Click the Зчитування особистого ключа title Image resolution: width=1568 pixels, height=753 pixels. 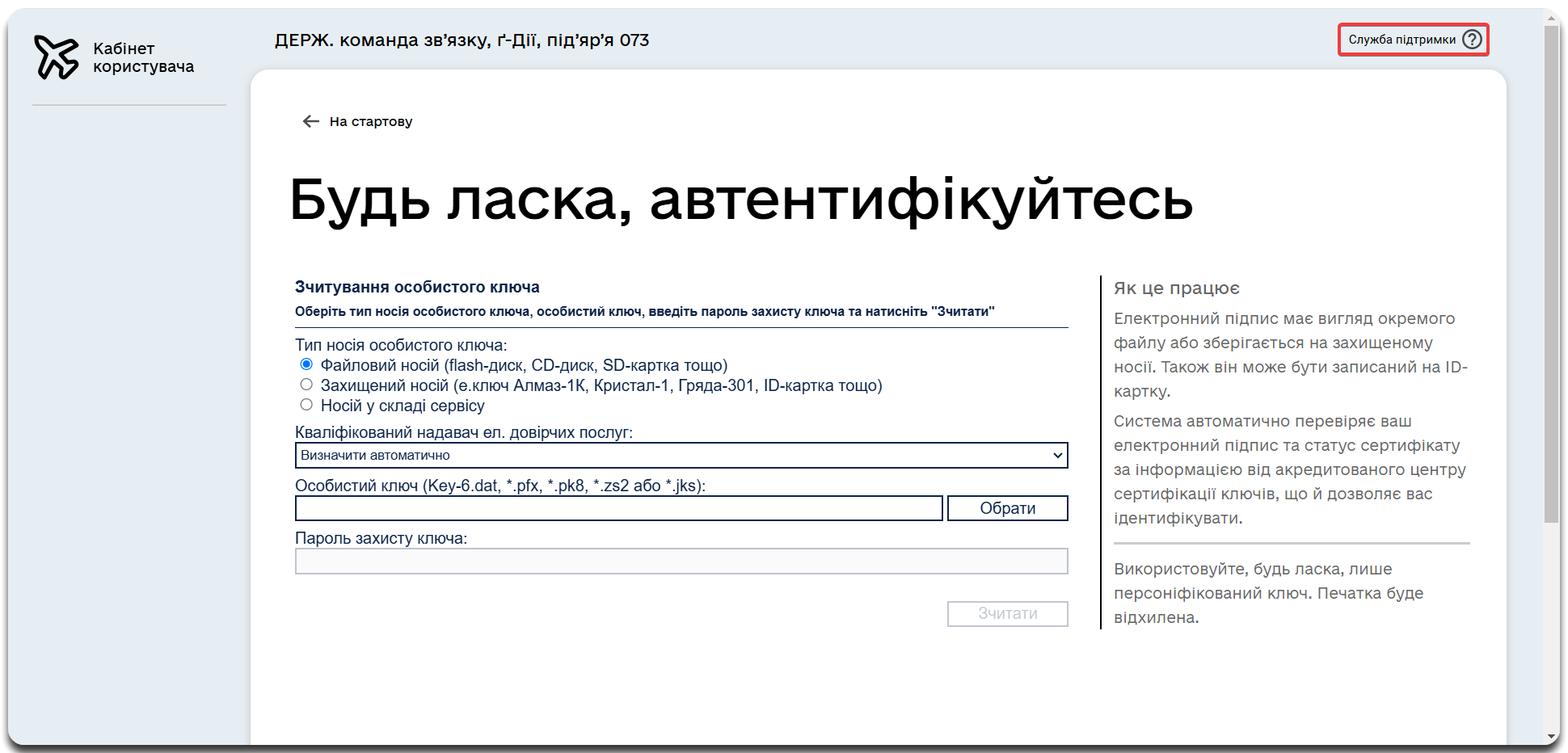tap(417, 287)
